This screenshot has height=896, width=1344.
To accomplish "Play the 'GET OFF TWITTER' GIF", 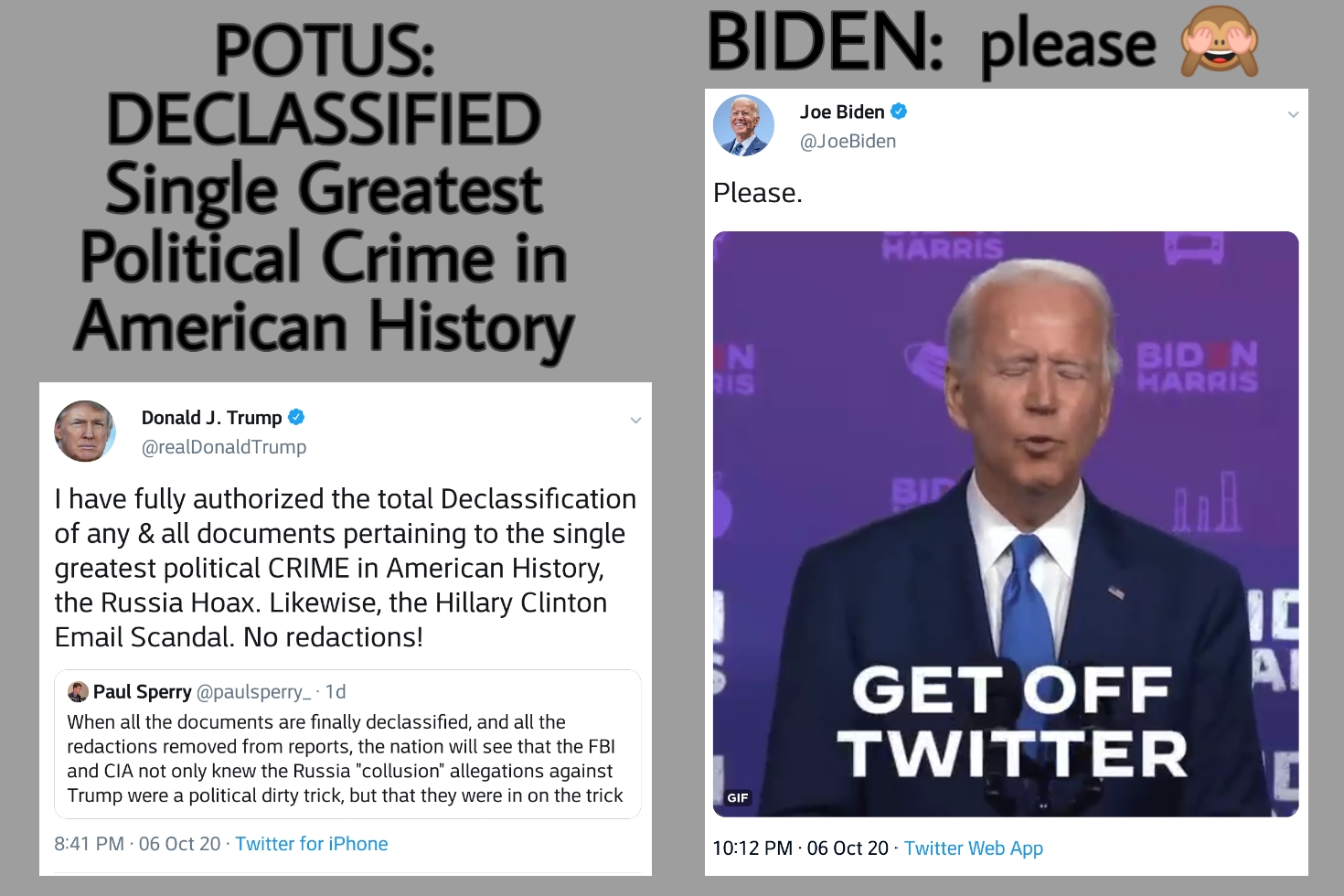I will (1006, 524).
